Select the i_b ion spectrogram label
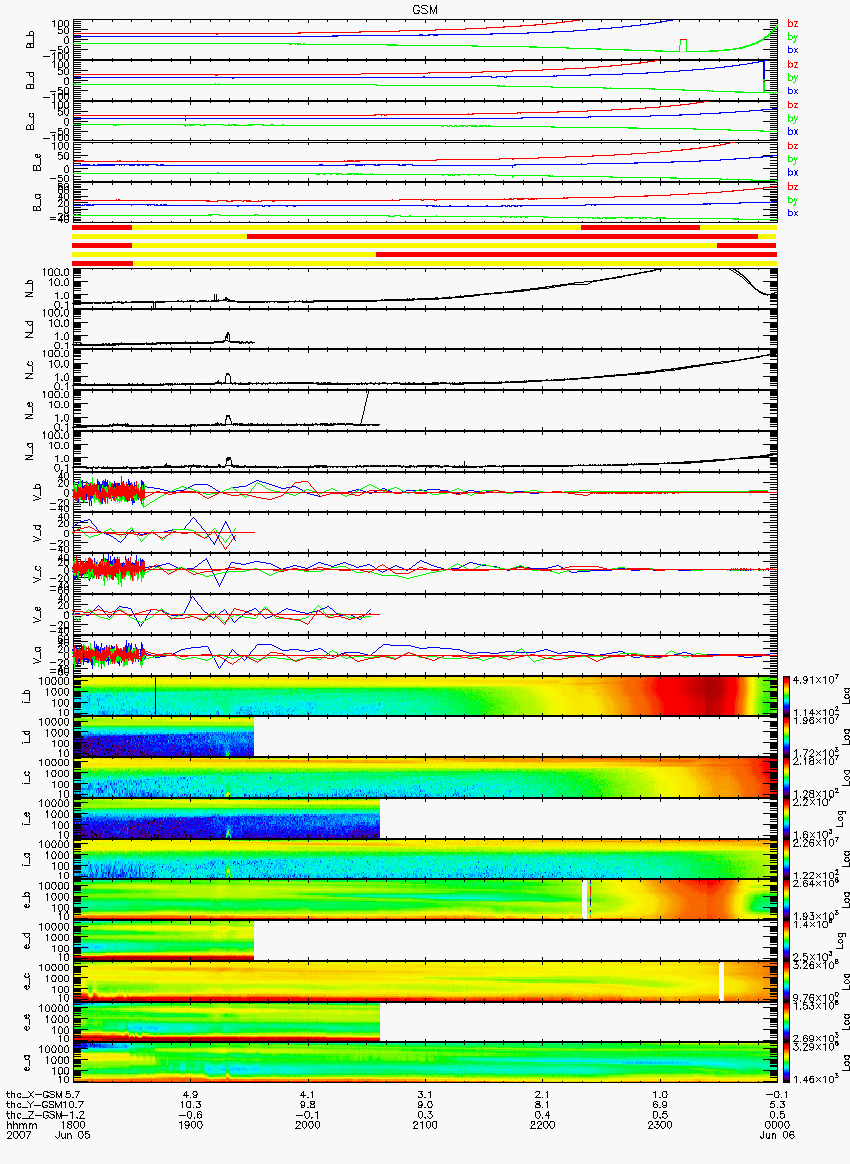850x1164 pixels. click(x=24, y=696)
